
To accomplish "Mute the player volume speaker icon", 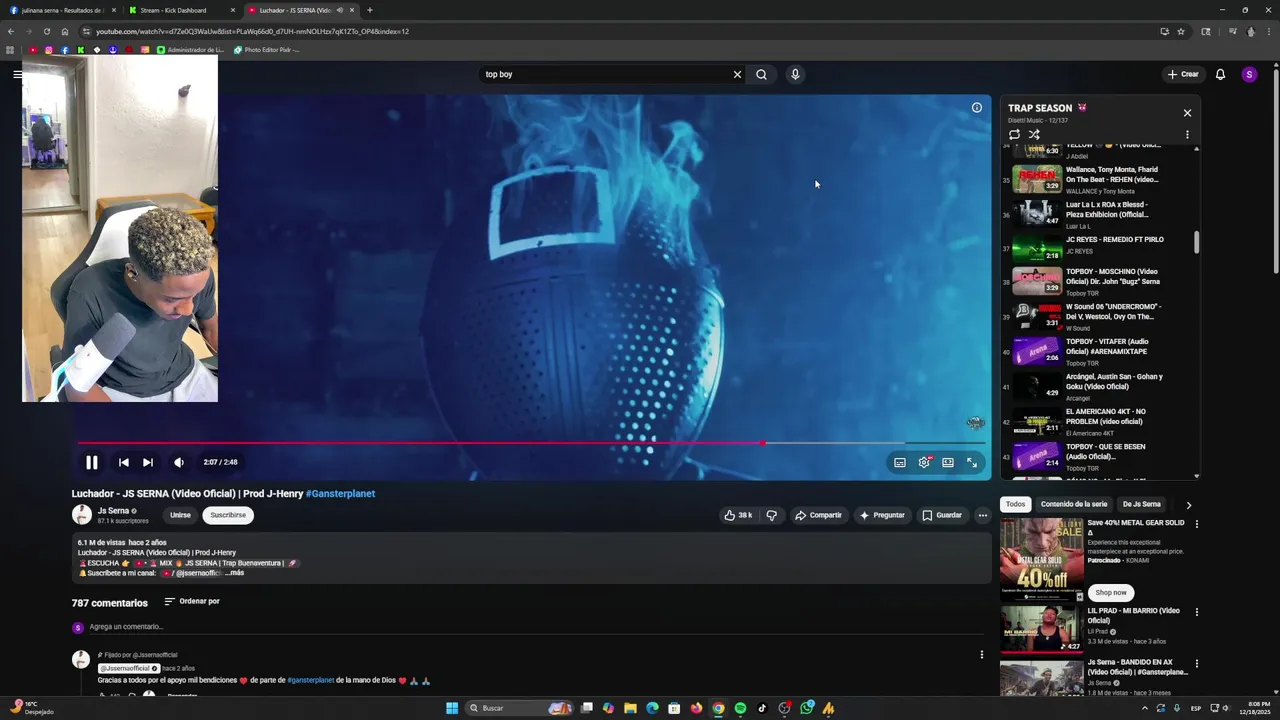I will point(179,462).
